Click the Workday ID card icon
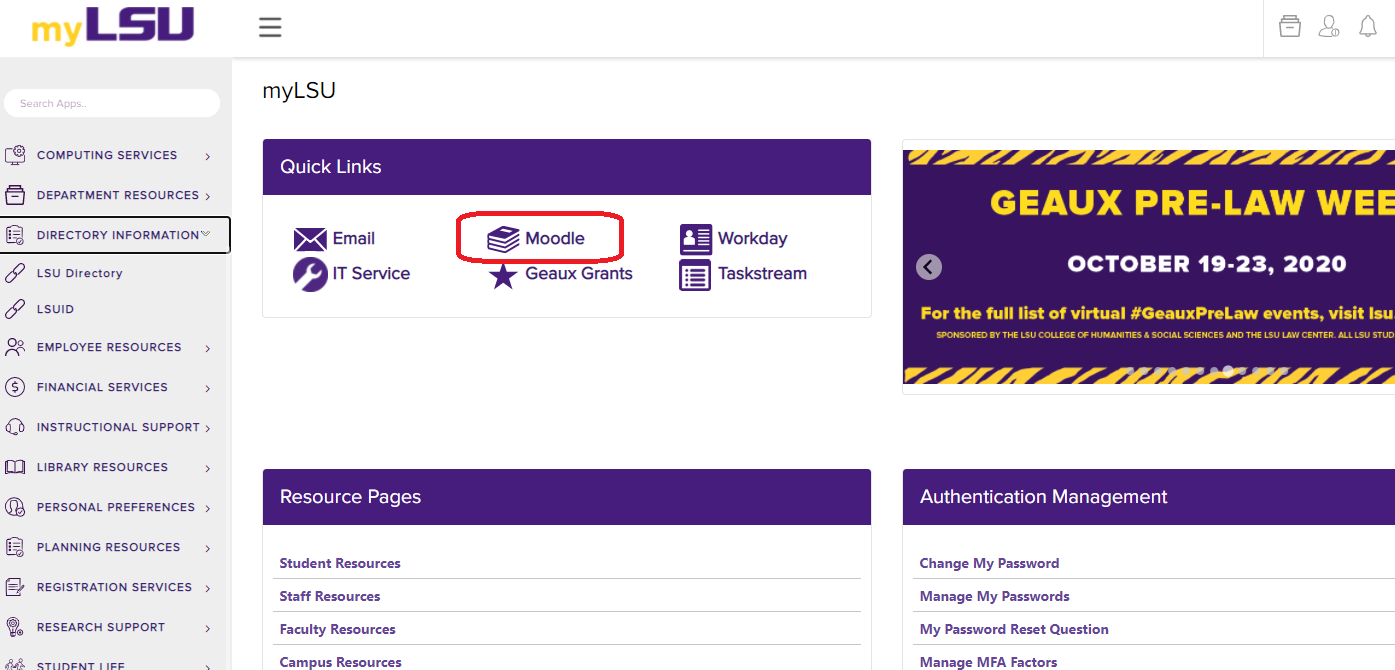The height and width of the screenshot is (670, 1395). tap(695, 239)
